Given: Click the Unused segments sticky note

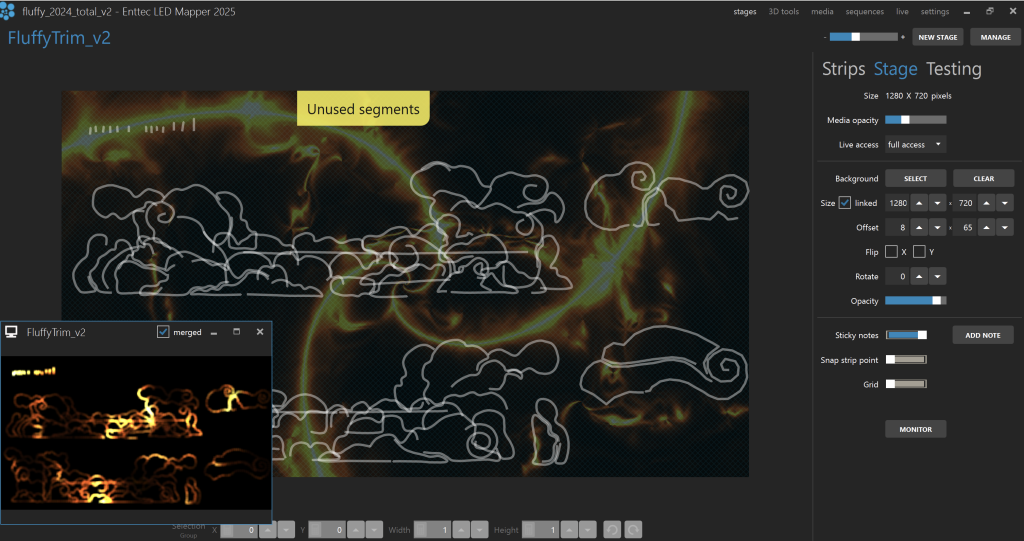Looking at the screenshot, I should pos(363,109).
